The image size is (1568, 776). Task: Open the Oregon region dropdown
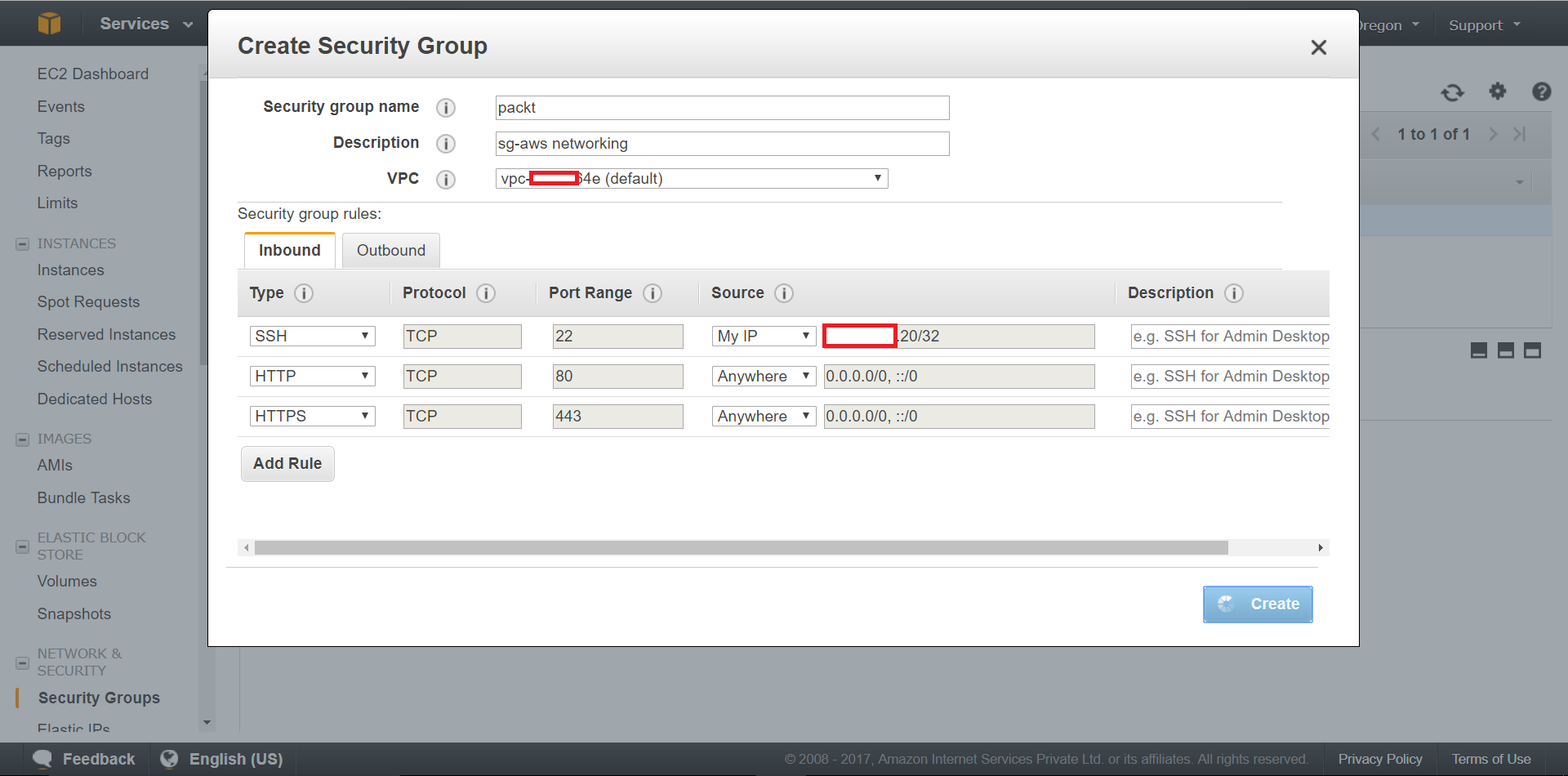click(1388, 25)
